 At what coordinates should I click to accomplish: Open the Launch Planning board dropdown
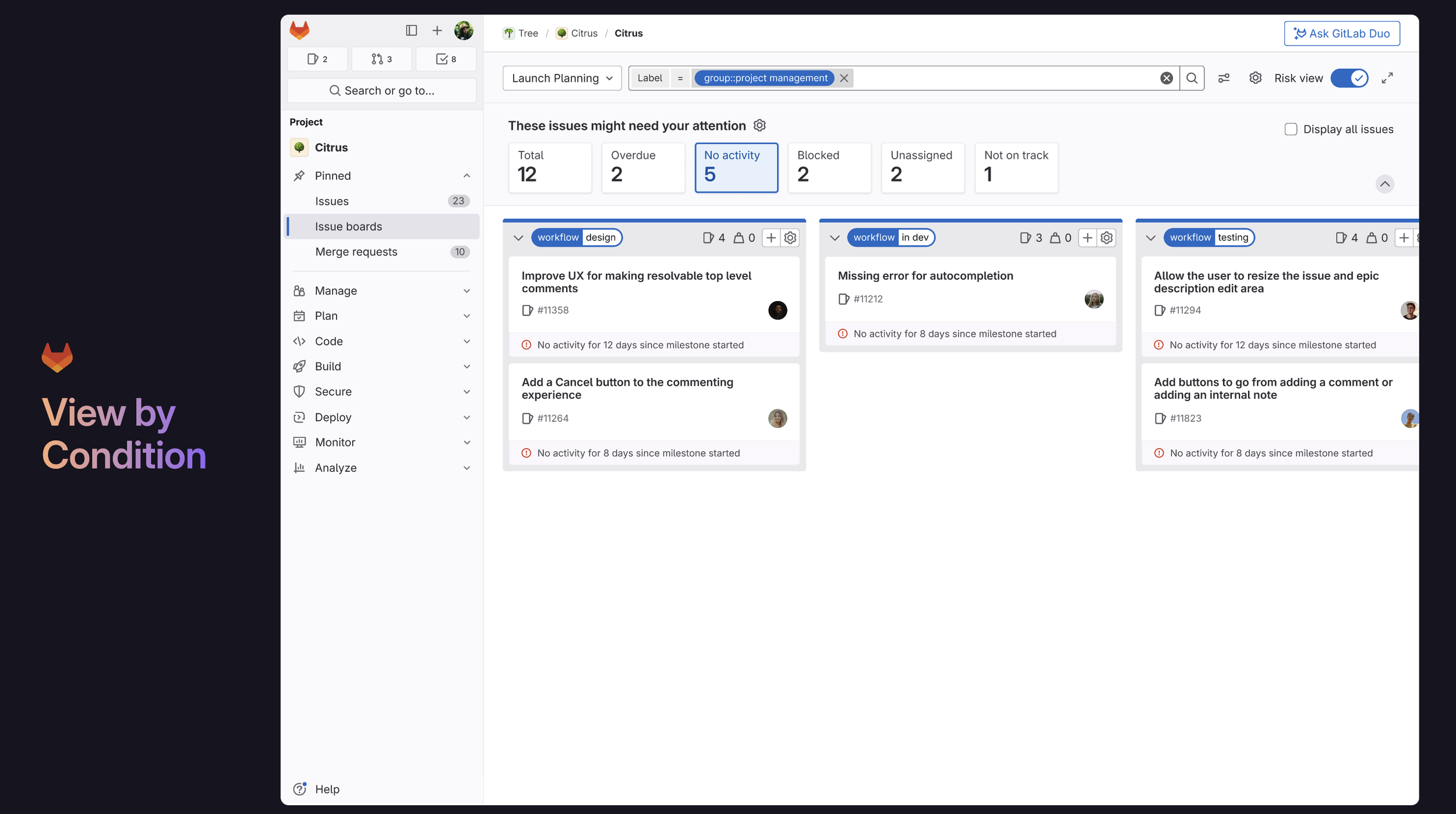pyautogui.click(x=562, y=78)
